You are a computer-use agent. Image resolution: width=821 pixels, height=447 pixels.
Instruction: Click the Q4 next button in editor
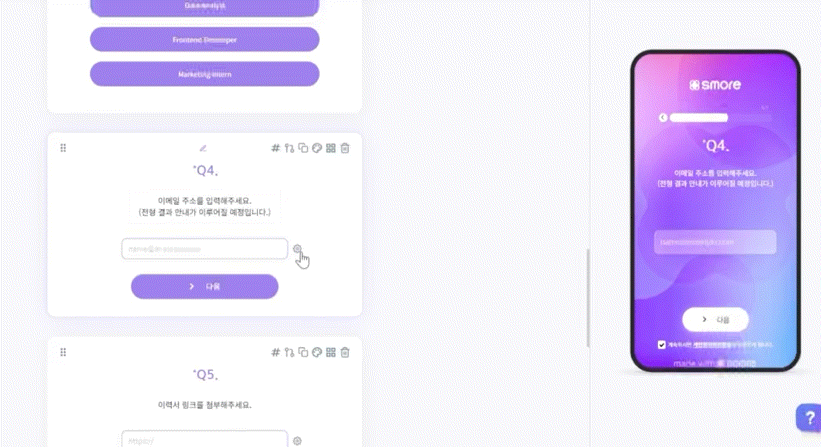(205, 287)
